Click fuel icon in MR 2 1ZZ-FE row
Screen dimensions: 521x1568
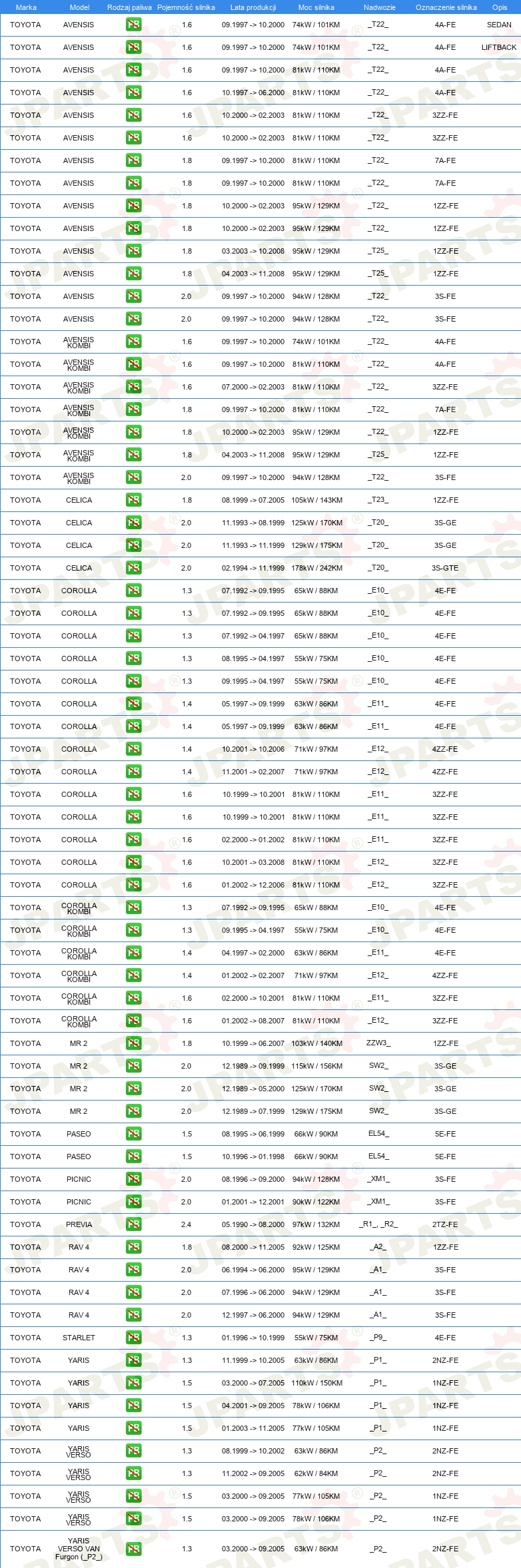(133, 1043)
